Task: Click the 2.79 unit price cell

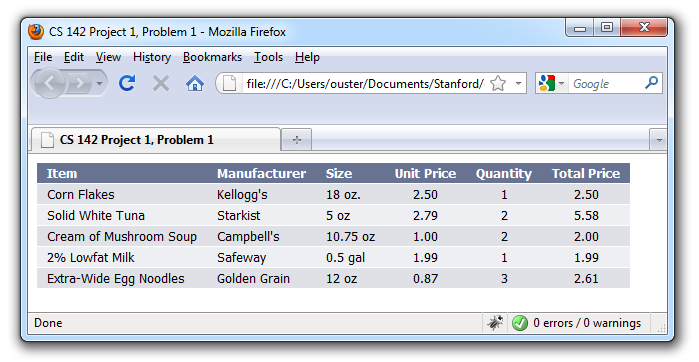Action: (425, 215)
